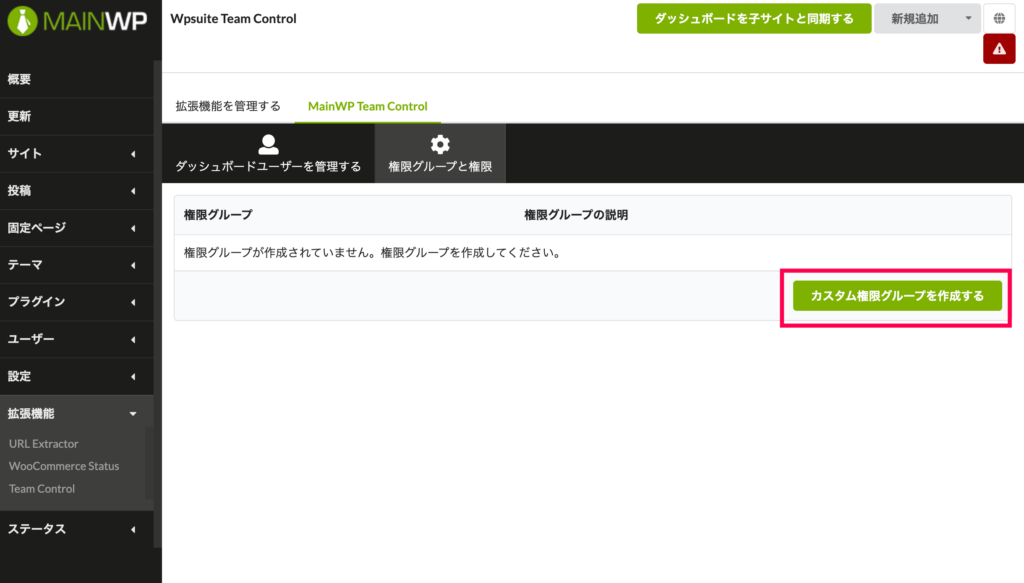
Task: Click the sidebar scrollbar
Action: coord(157,304)
